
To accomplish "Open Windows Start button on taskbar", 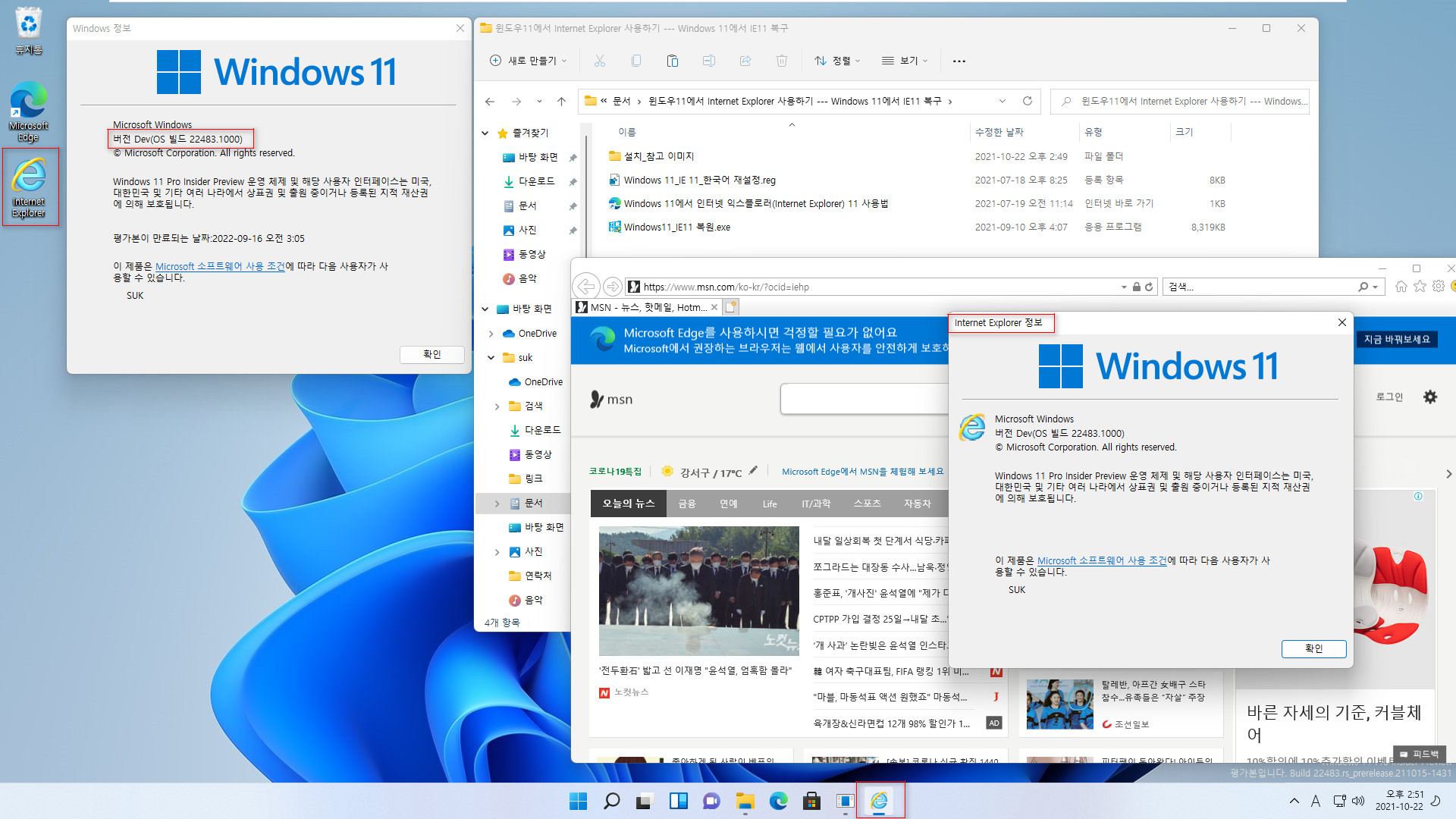I will 578,801.
